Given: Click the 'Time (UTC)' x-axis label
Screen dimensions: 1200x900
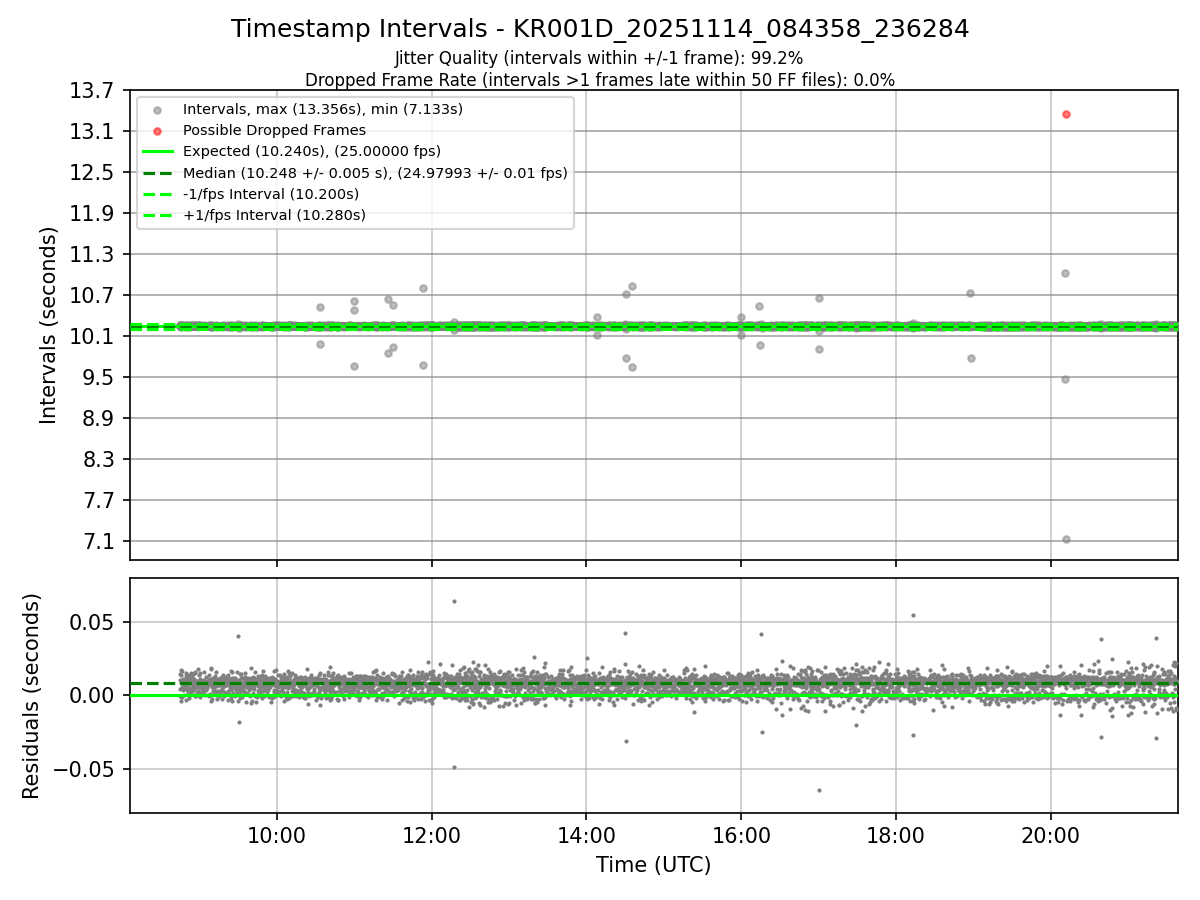Looking at the screenshot, I should click(654, 865).
